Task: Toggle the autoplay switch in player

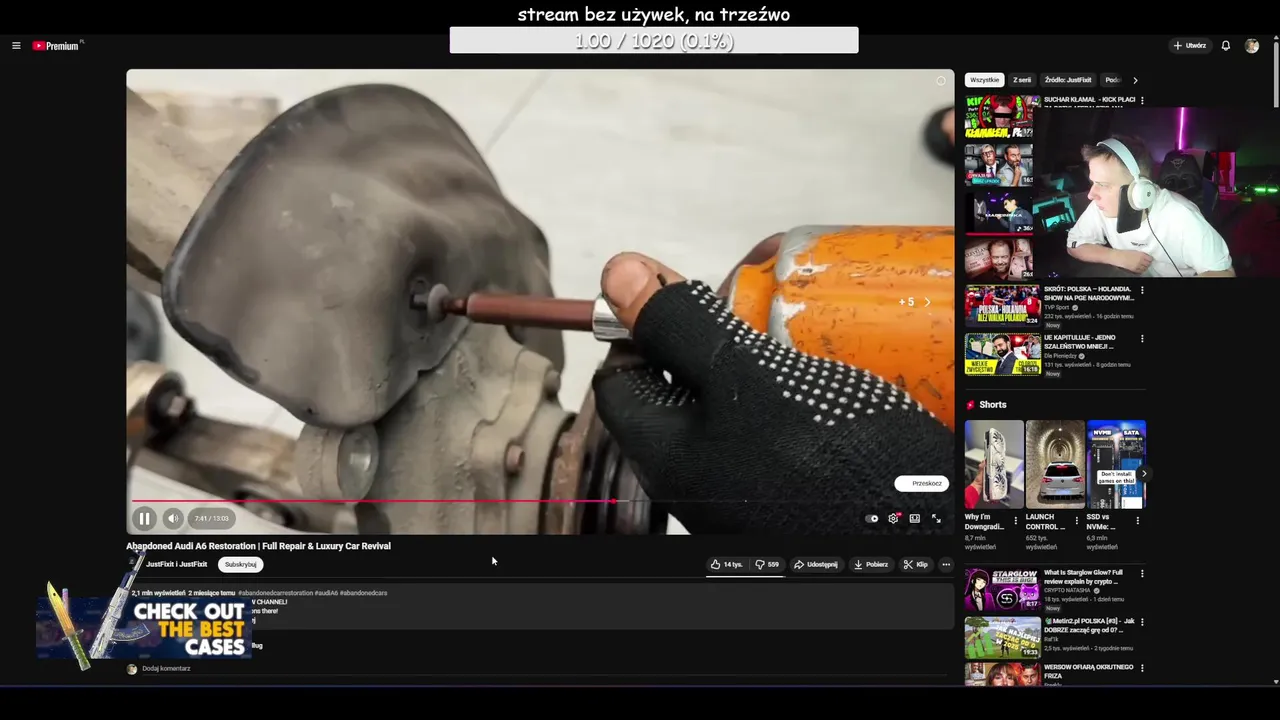Action: (x=872, y=518)
